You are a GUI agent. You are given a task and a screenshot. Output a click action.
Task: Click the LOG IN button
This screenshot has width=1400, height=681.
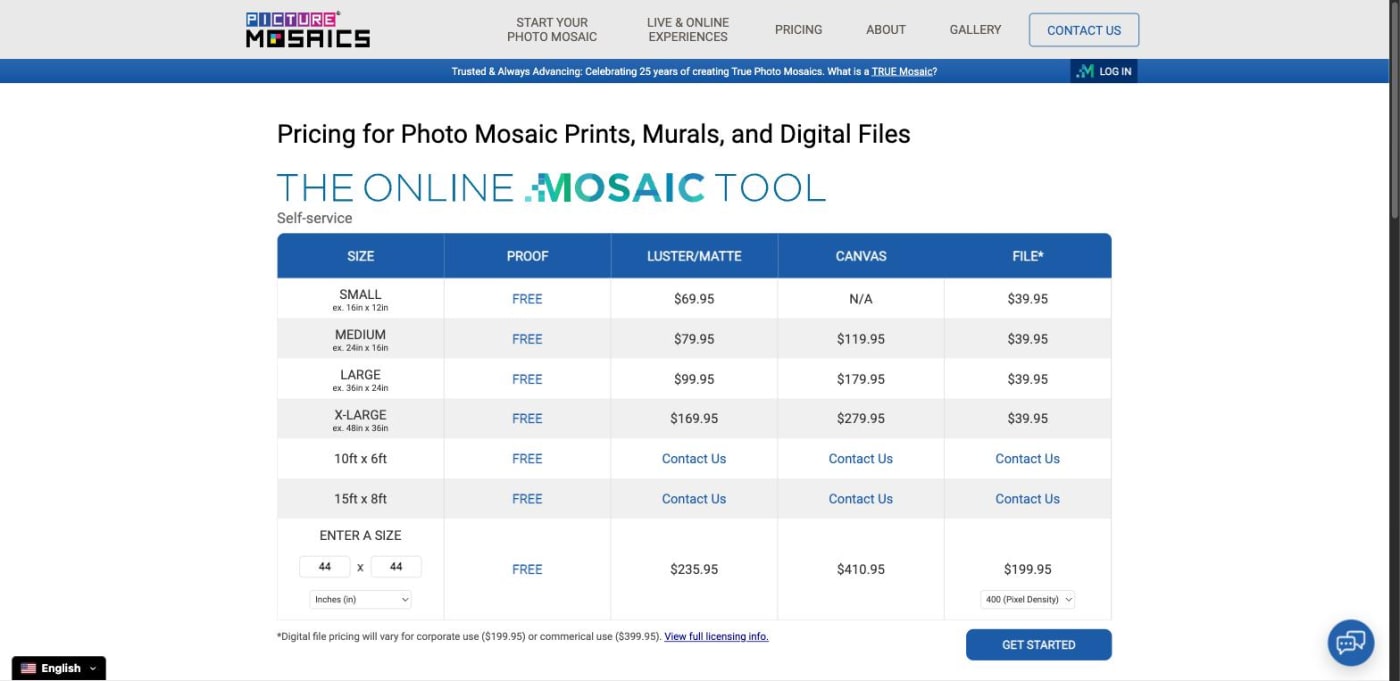1104,71
